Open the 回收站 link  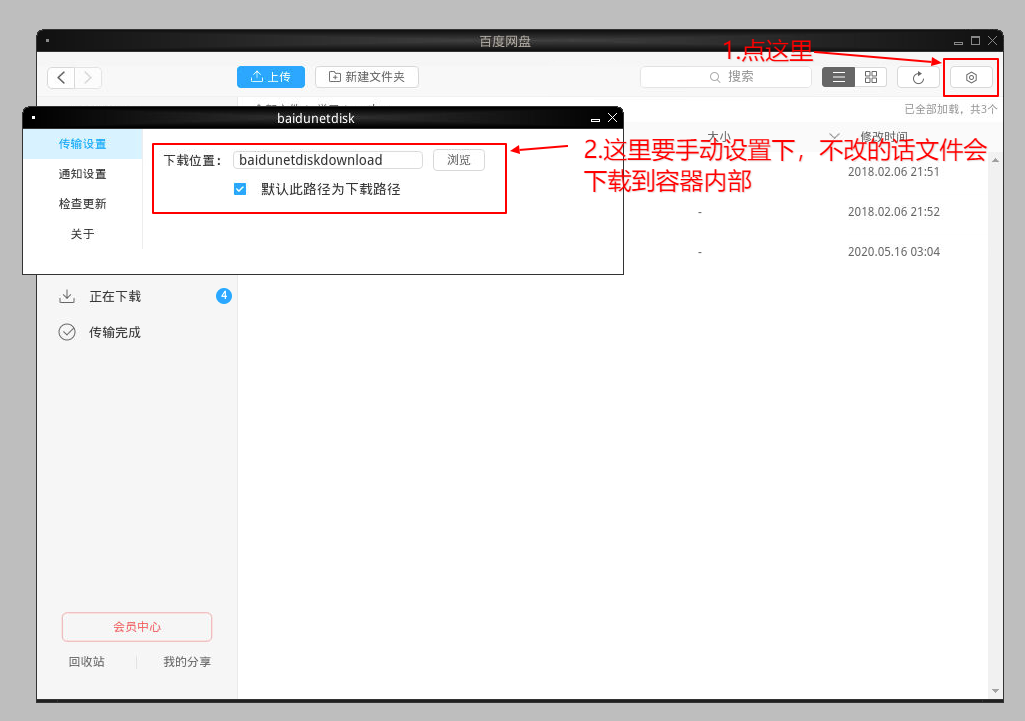coord(86,662)
